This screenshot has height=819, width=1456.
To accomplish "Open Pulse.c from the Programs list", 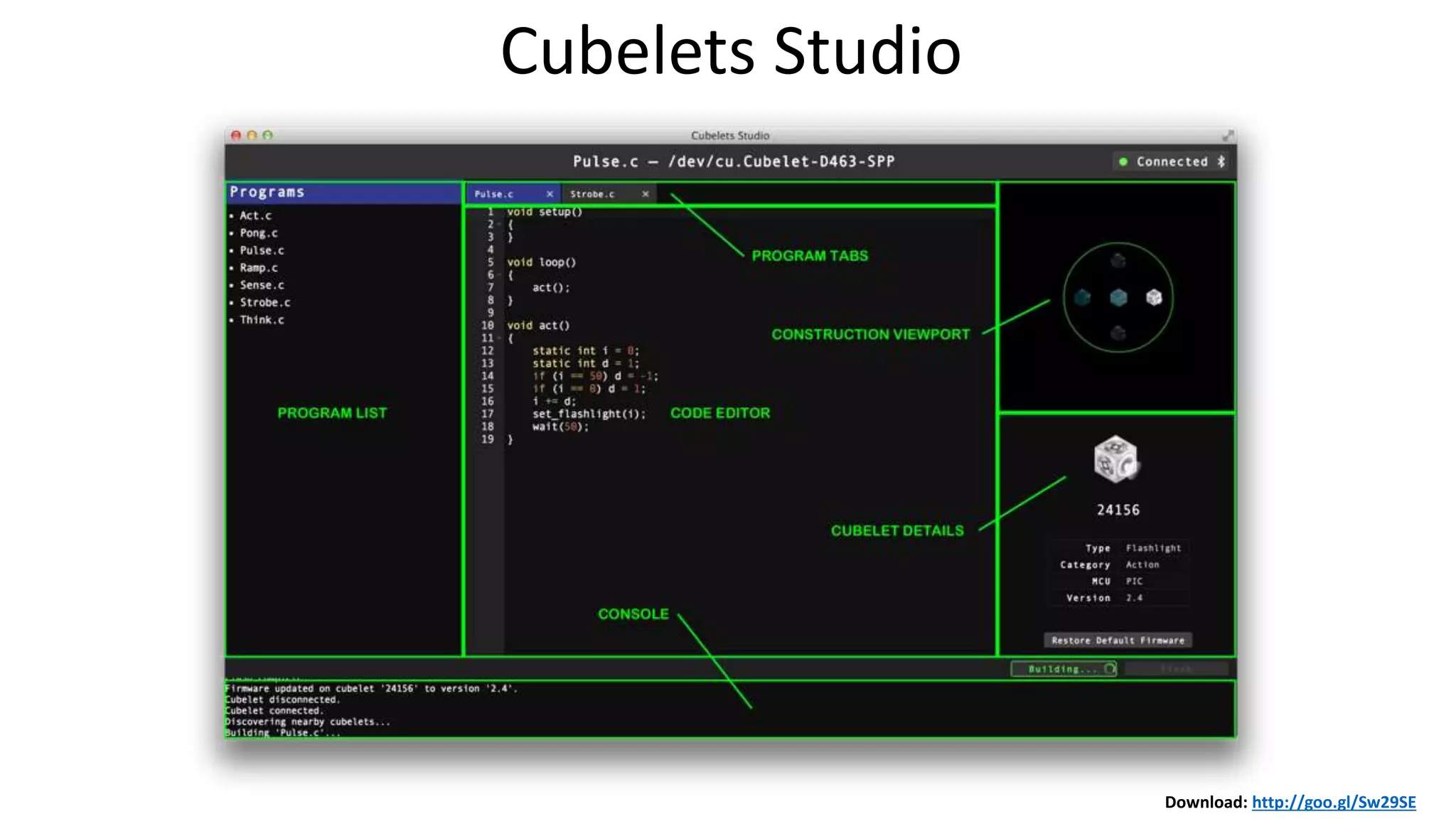I will click(x=262, y=250).
